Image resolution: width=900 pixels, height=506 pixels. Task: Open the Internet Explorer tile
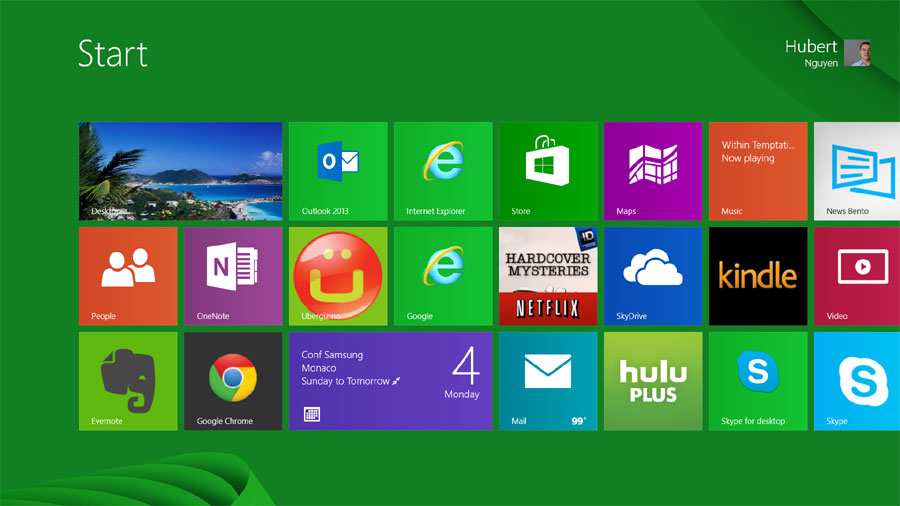443,171
